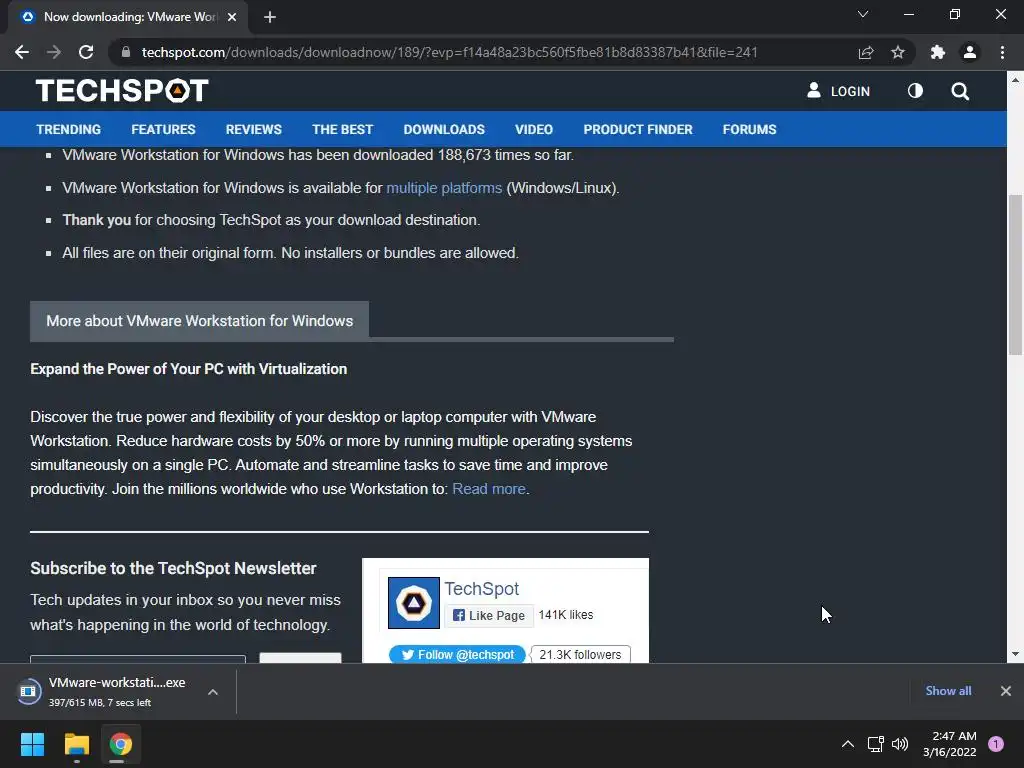1024x768 pixels.
Task: Open the Chrome three-dot menu
Action: [1002, 52]
